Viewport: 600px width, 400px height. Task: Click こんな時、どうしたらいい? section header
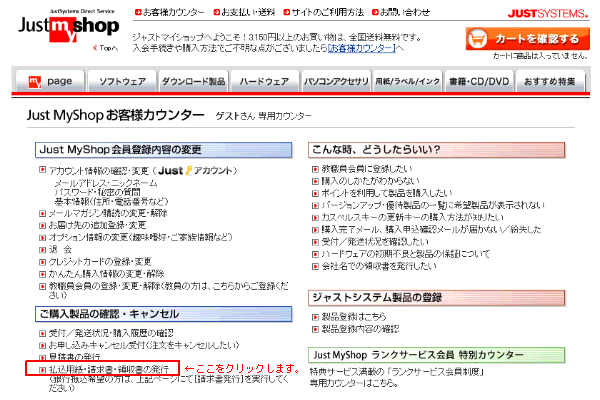click(x=436, y=150)
